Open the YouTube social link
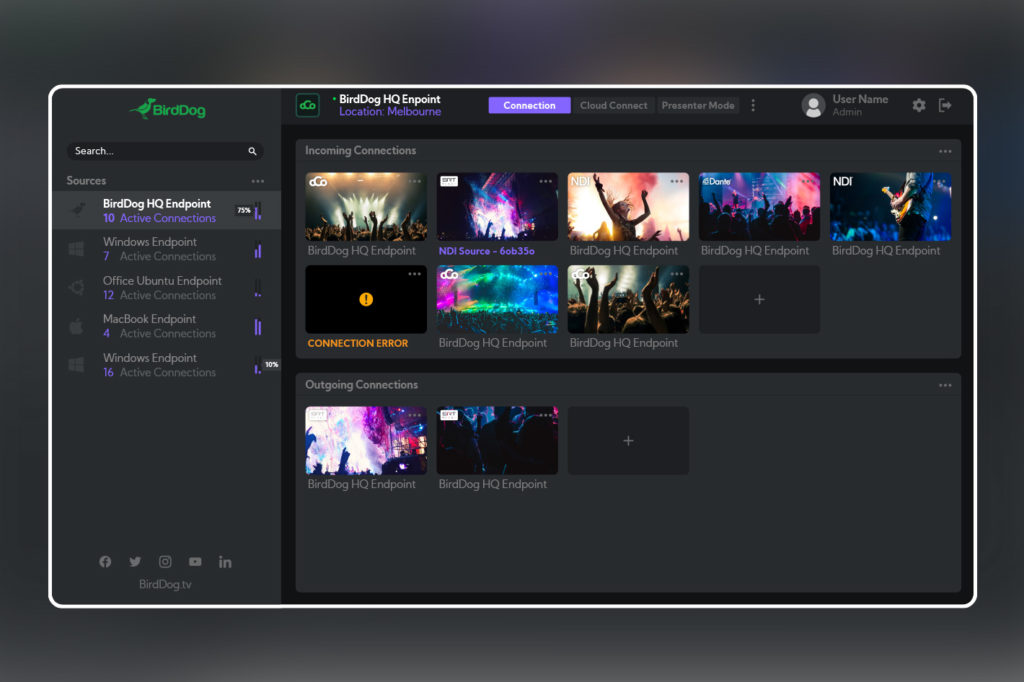 [195, 562]
